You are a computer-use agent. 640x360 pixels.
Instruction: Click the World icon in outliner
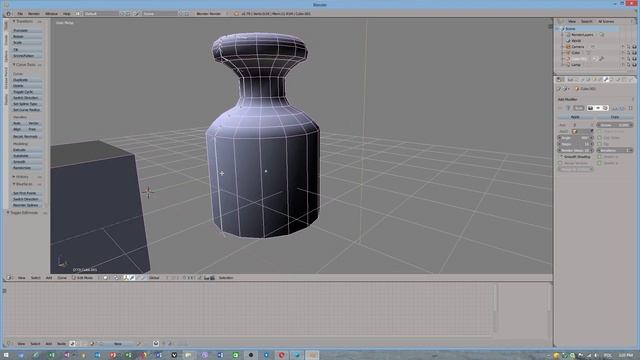pos(568,41)
